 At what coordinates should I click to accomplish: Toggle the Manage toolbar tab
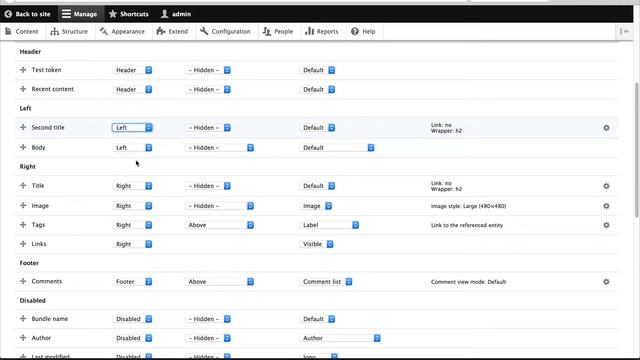(x=80, y=14)
